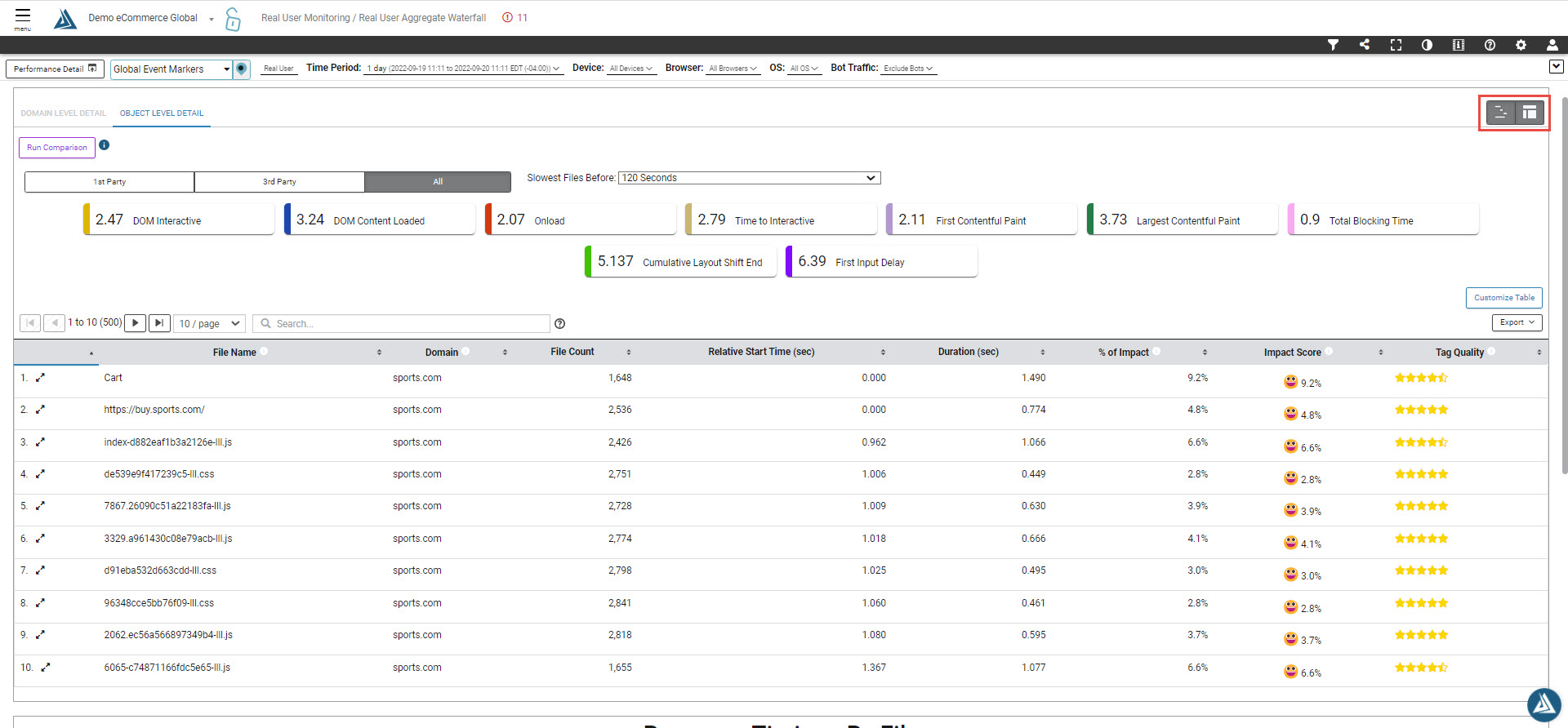Toggle the DOM Interactive metric card
Screen dimensions: 1568x728
click(x=179, y=220)
